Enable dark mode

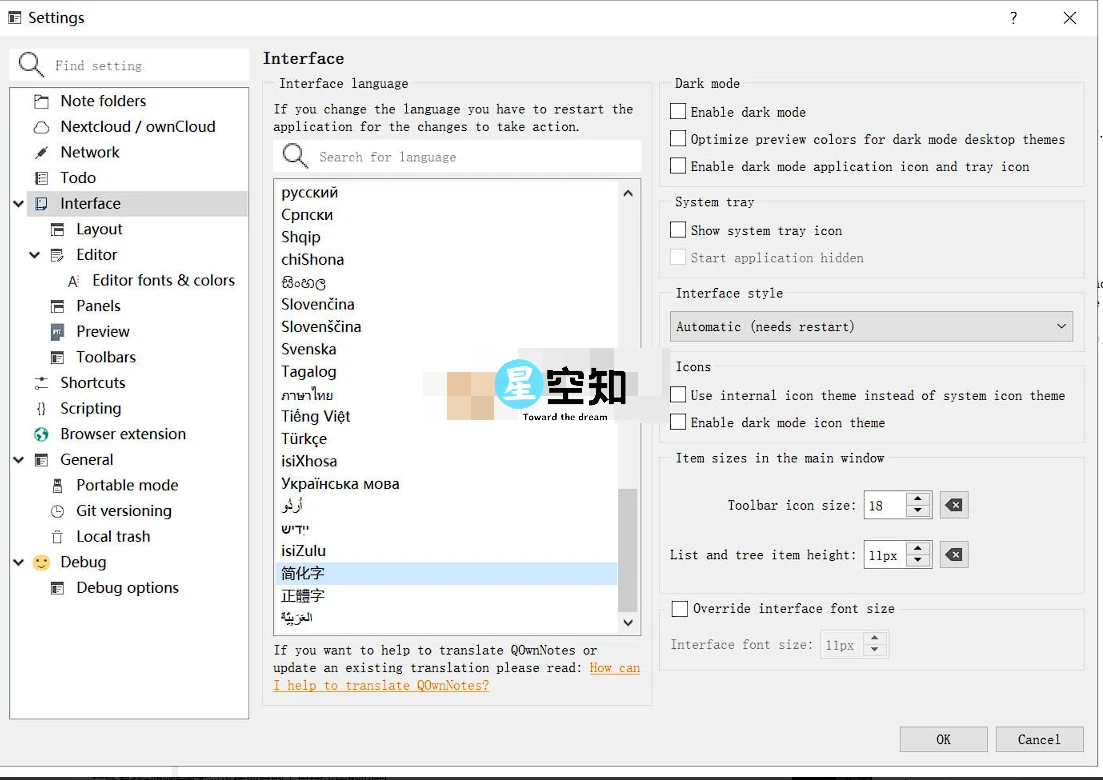(x=677, y=111)
